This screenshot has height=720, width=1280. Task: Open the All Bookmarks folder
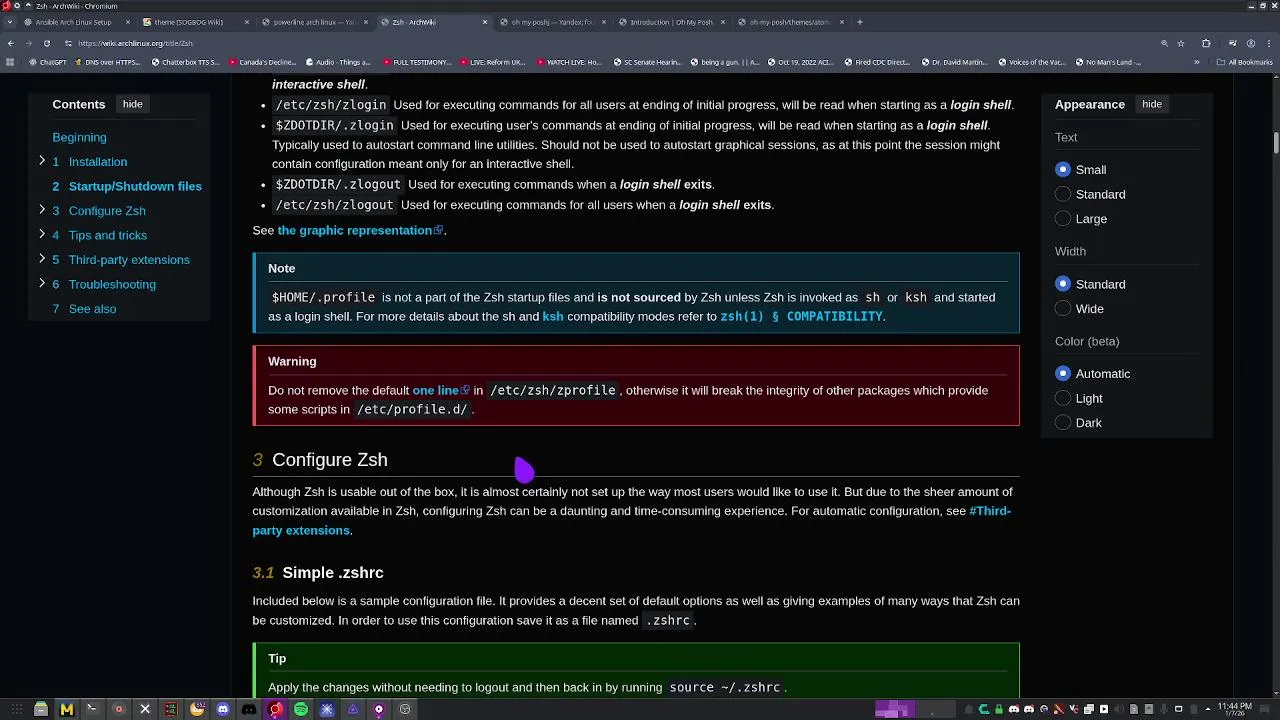(x=1245, y=62)
